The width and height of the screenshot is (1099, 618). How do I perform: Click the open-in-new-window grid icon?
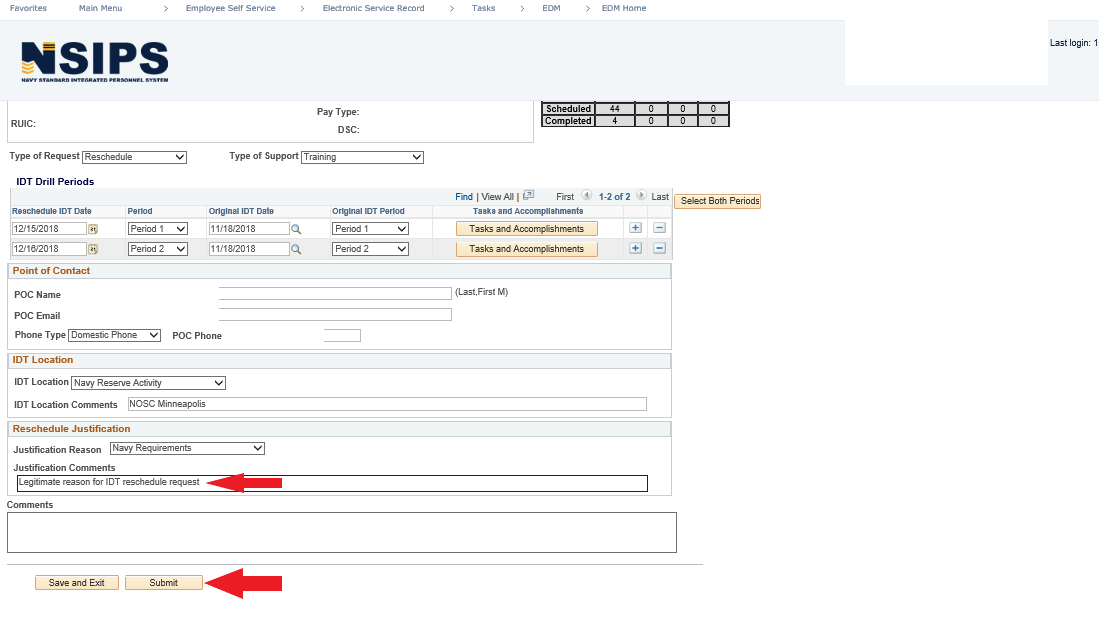(529, 196)
